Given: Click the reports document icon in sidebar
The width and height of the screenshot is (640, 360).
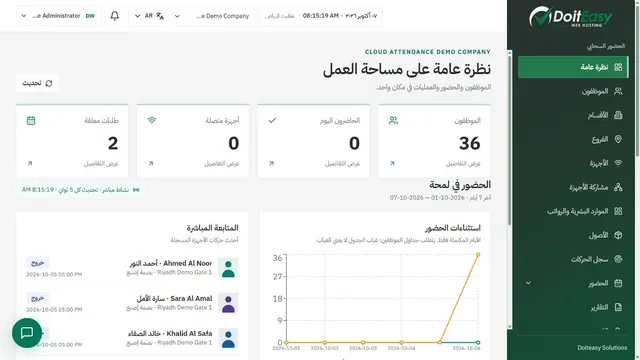Looking at the screenshot, I should click(618, 307).
